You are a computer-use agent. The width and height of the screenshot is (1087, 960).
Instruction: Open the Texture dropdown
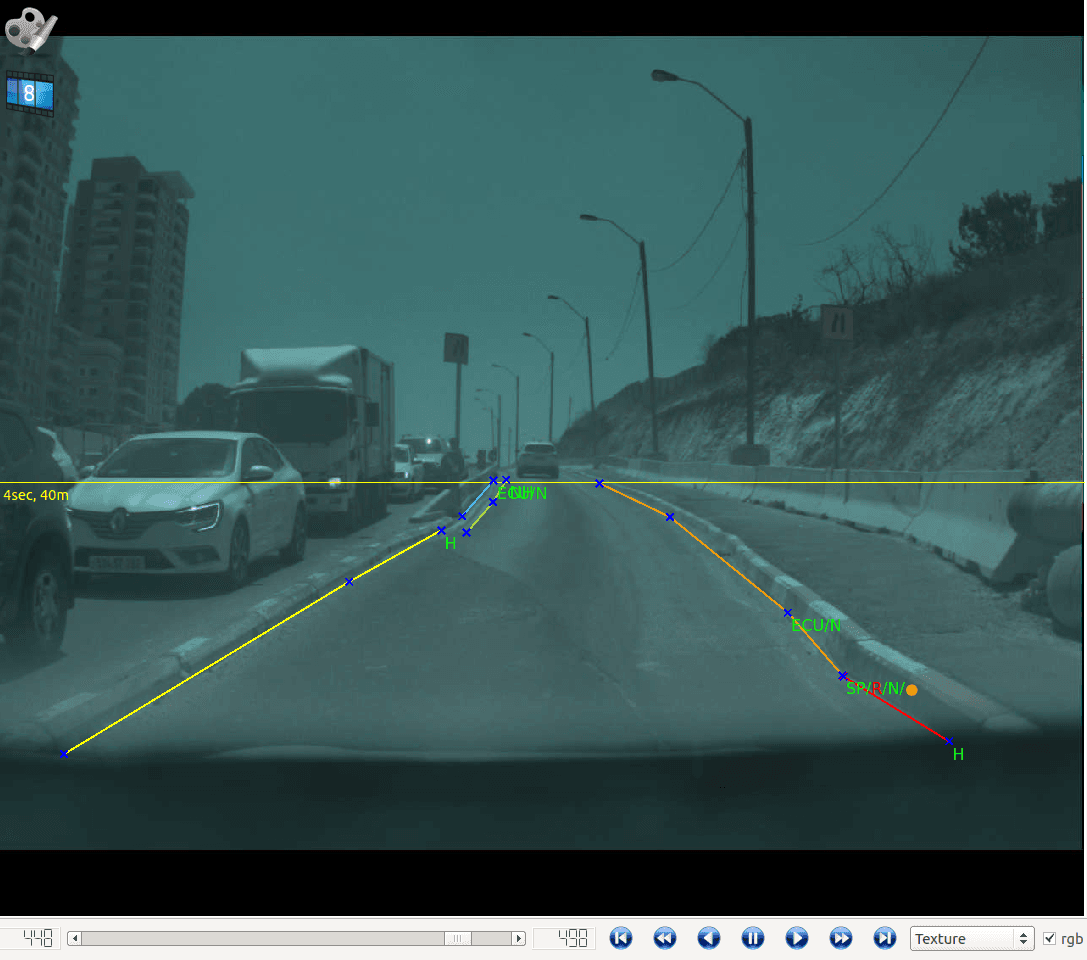click(971, 938)
